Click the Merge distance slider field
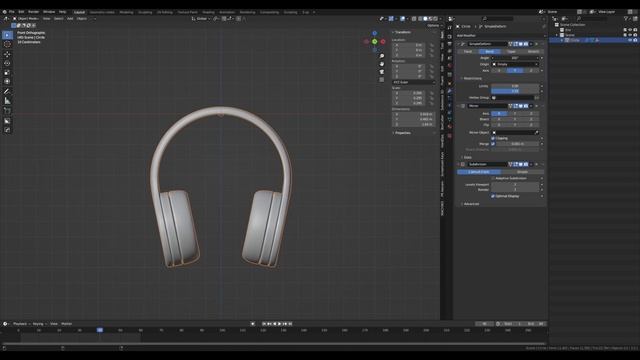640x360 pixels. pyautogui.click(x=518, y=144)
